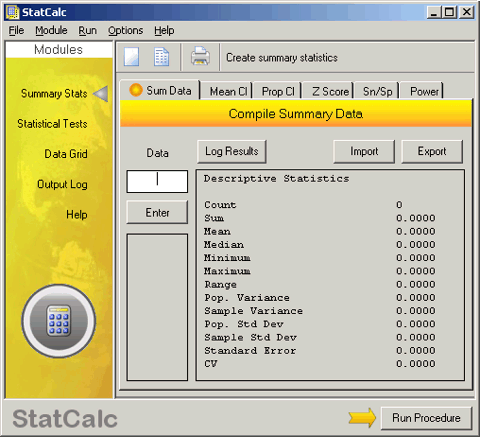Open the File menu
This screenshot has height=437, width=480.
point(16,30)
